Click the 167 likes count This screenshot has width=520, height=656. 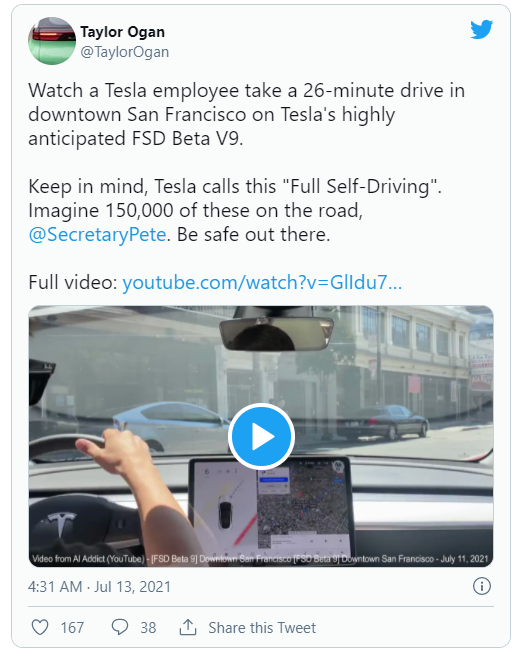point(72,628)
